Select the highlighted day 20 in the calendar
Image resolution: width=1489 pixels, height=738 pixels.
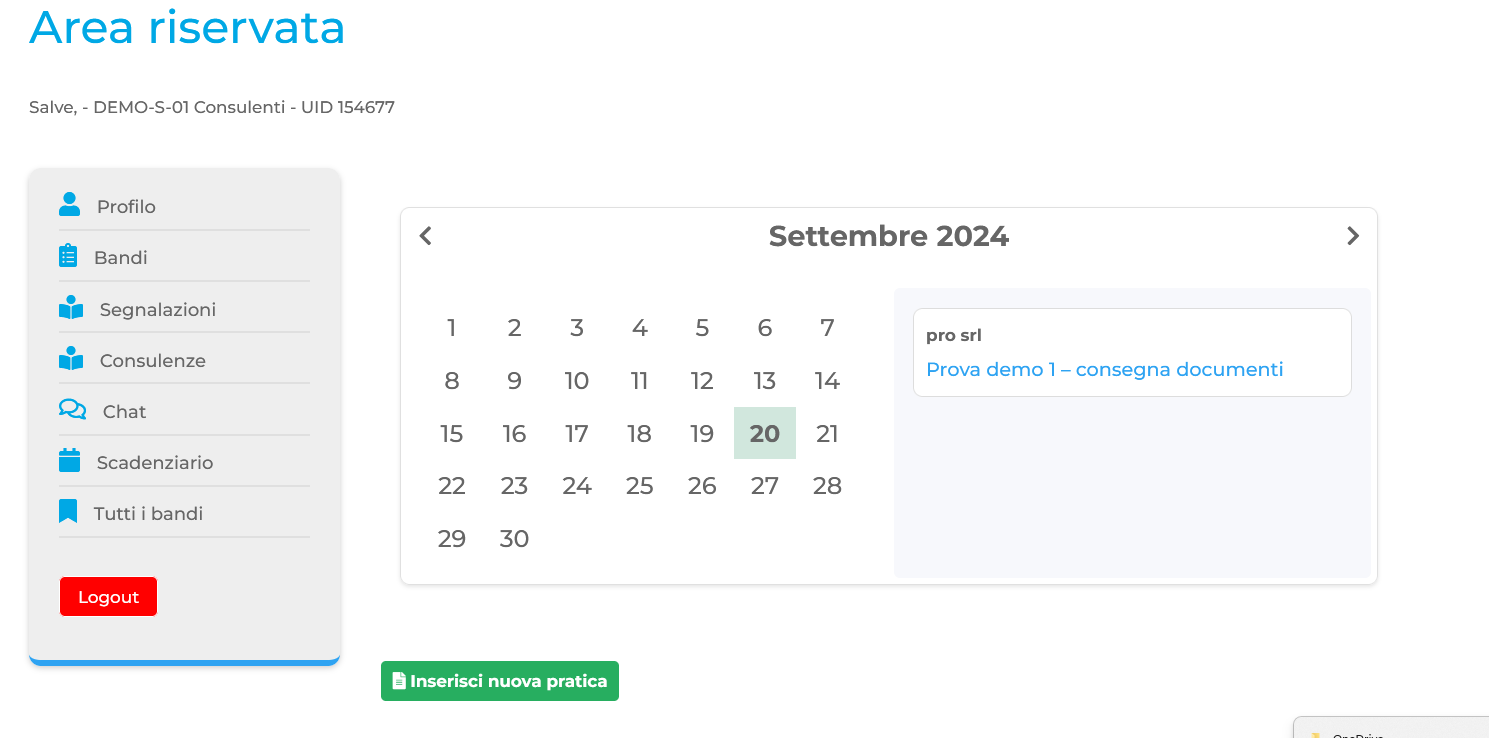764,433
